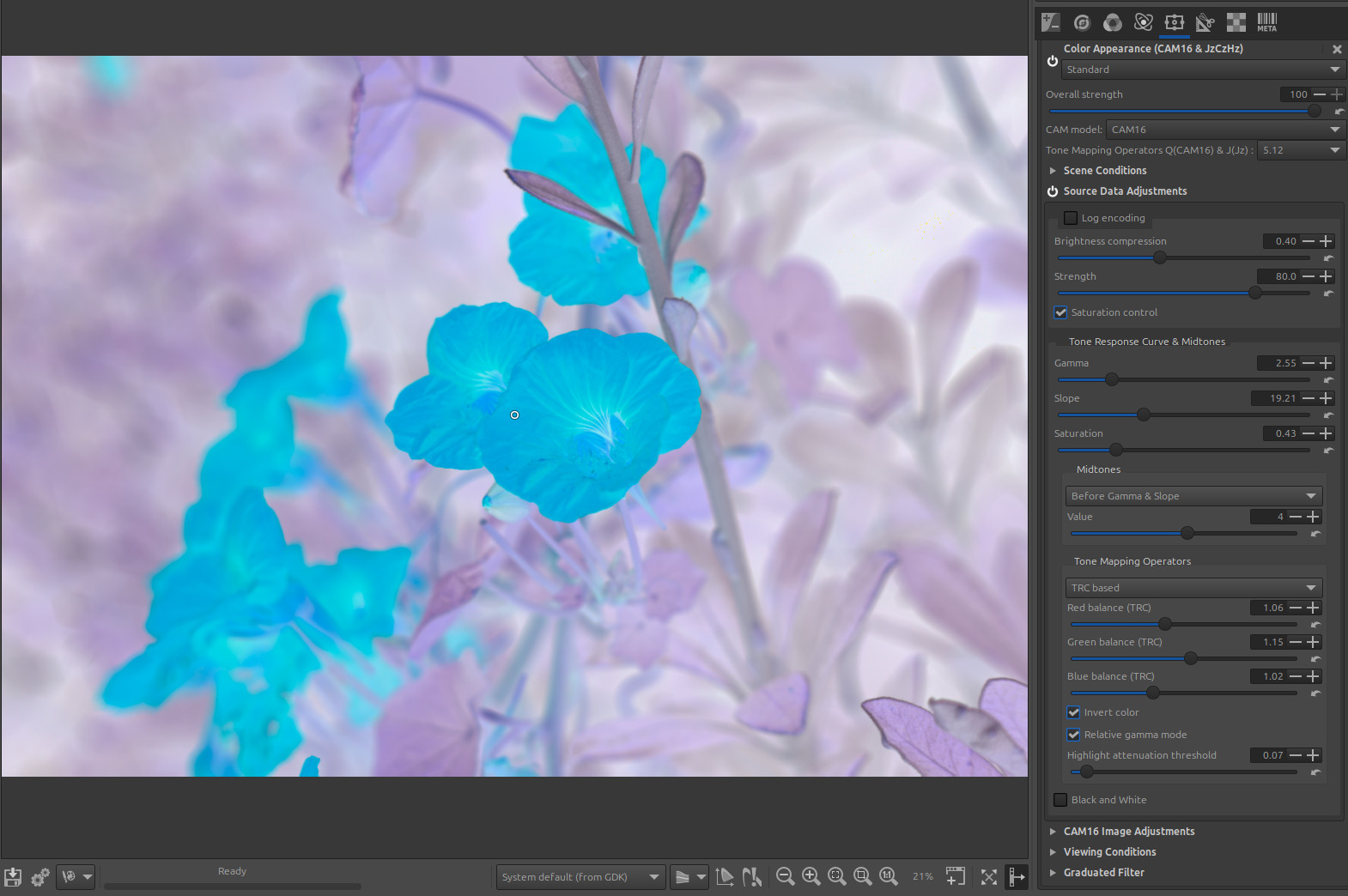1348x896 pixels.
Task: Zoom to 100% with the 1:1 icon
Action: pos(888,876)
